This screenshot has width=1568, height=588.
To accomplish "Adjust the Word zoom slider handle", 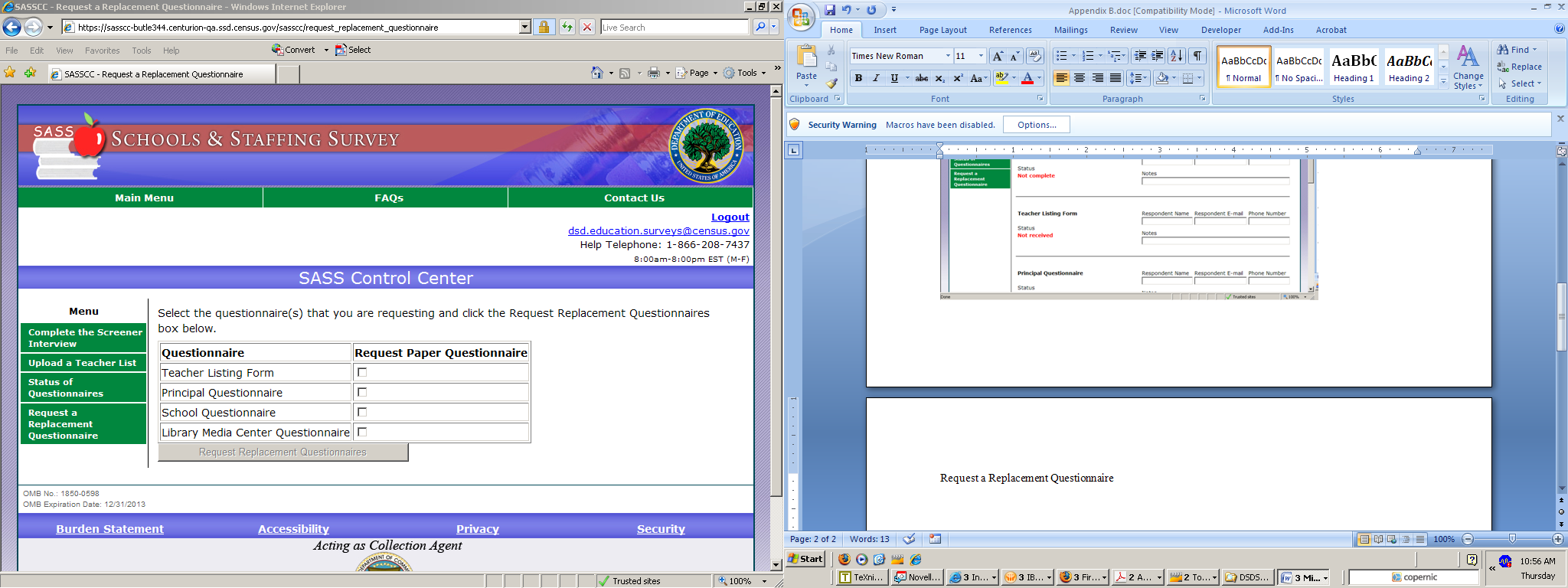I will pyautogui.click(x=1512, y=539).
